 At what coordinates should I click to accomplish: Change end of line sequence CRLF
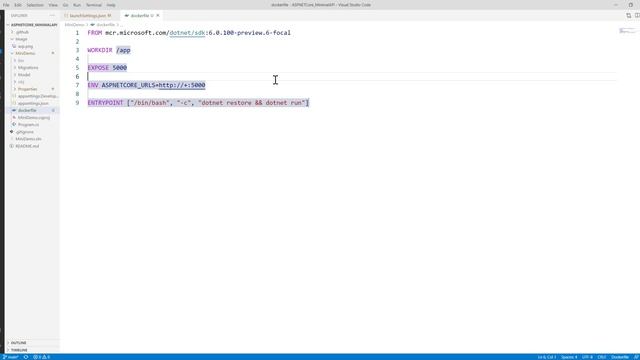tap(602, 357)
